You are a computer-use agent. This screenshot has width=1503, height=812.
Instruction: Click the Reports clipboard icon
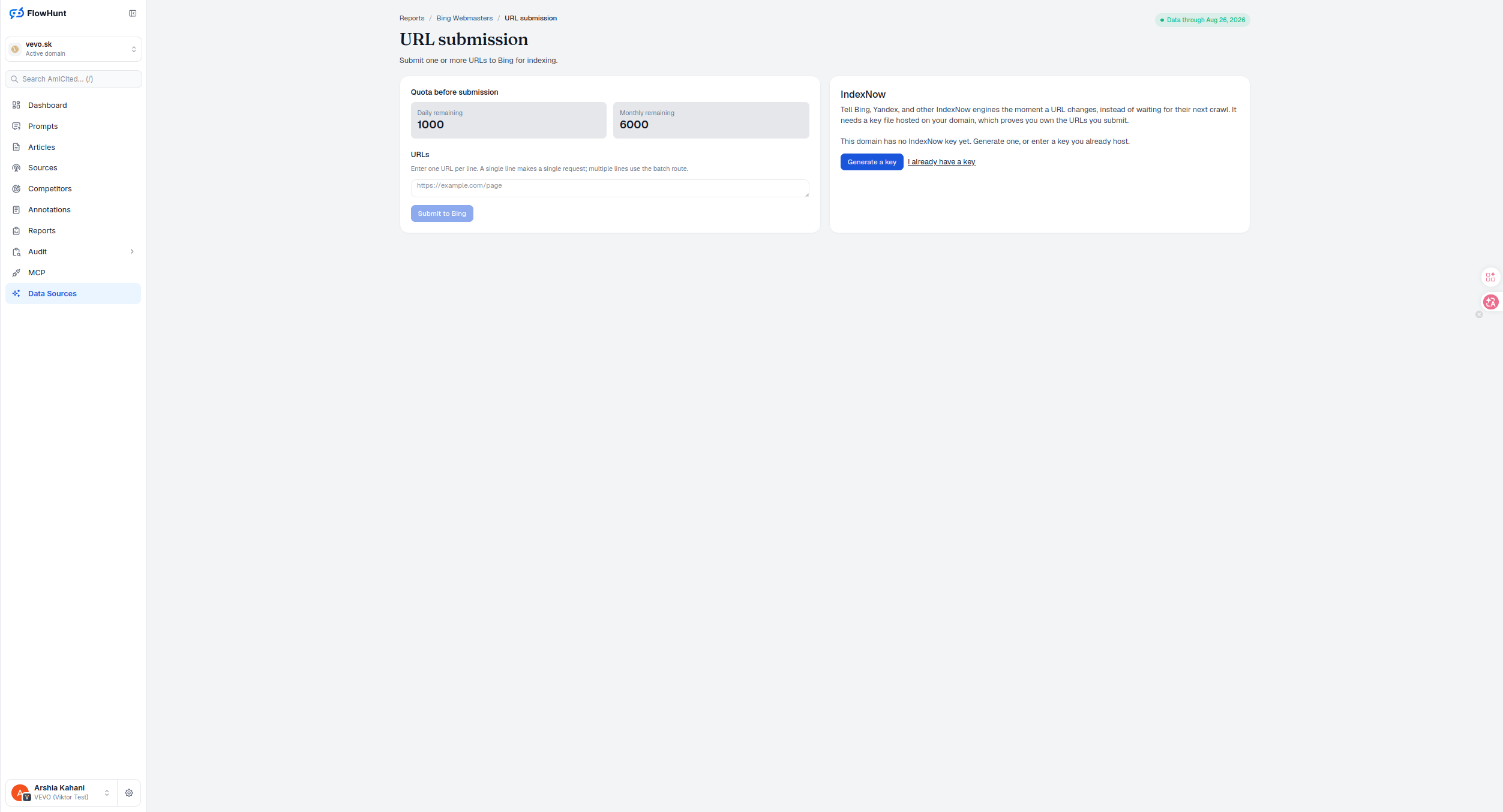pos(16,231)
